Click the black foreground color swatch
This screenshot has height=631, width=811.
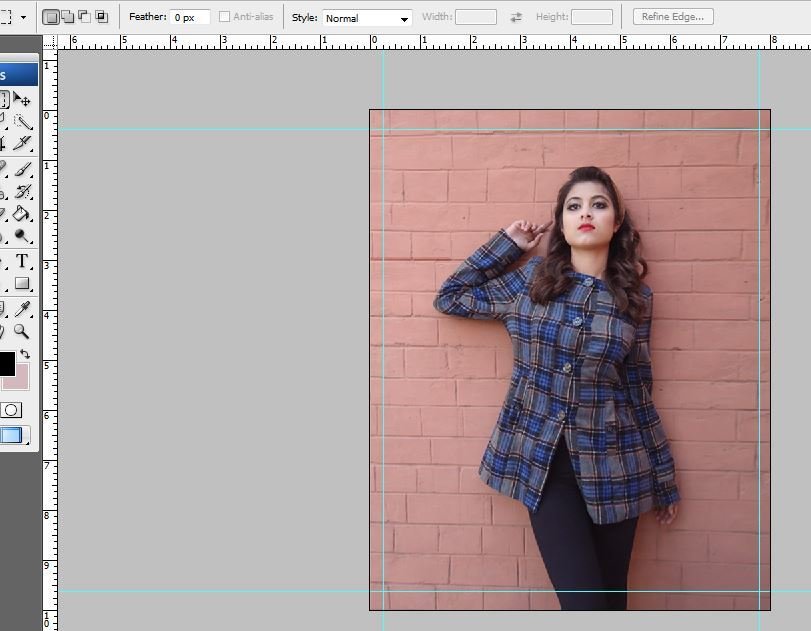tap(5, 364)
